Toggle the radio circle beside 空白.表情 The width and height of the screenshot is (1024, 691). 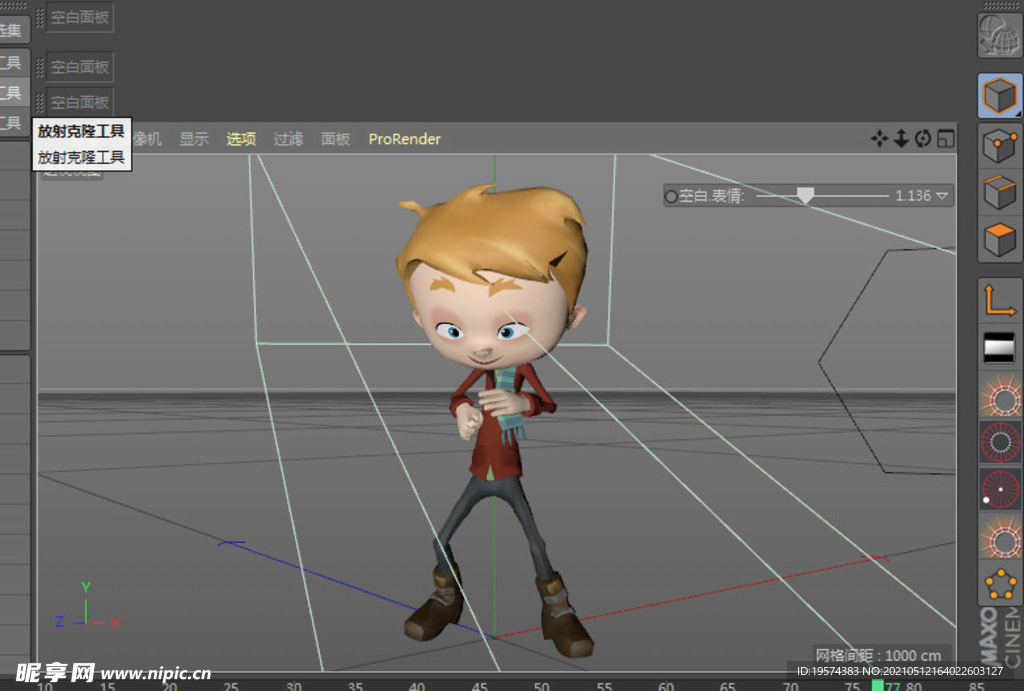(x=669, y=196)
